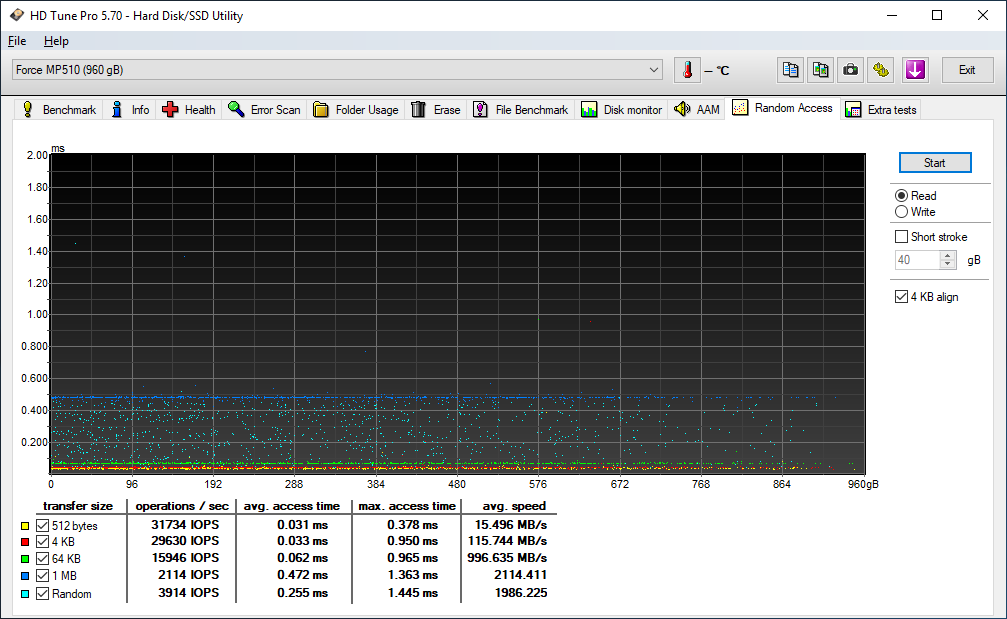Select the Write radio button
Viewport: 1007px width, 619px height.
pyautogui.click(x=902, y=212)
